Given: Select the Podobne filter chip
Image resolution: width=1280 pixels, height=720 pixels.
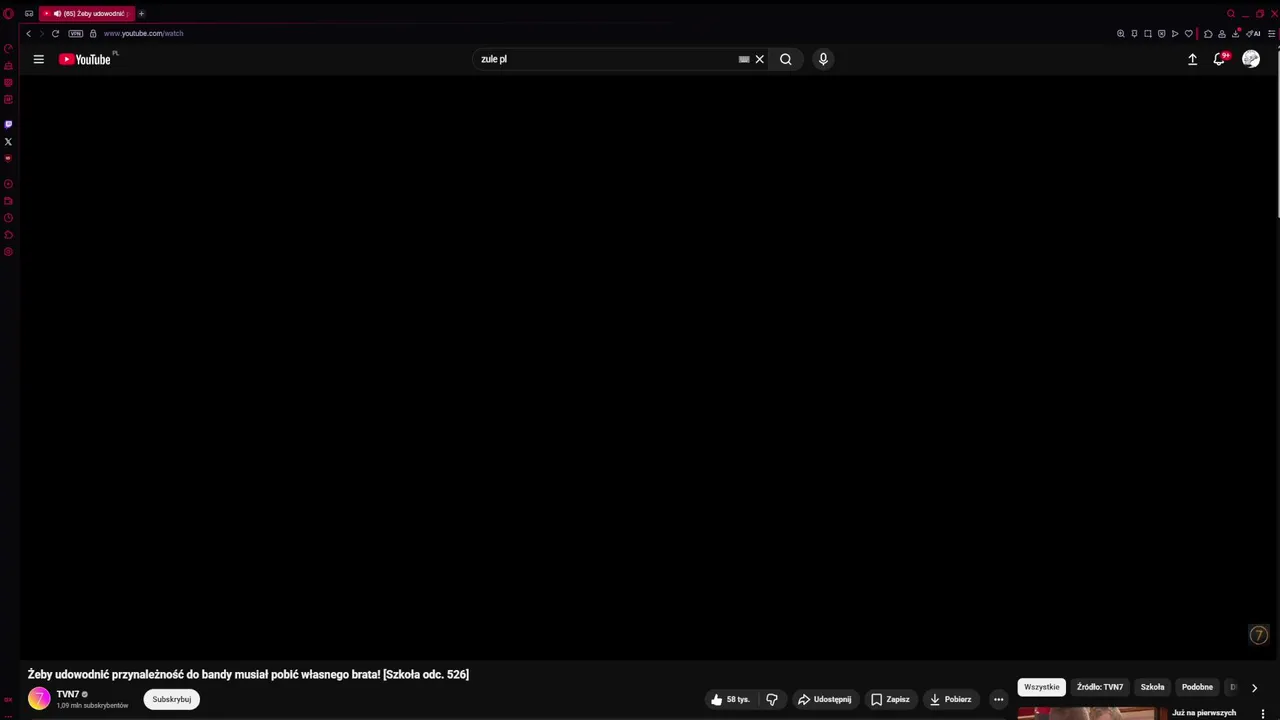Looking at the screenshot, I should click(x=1197, y=687).
